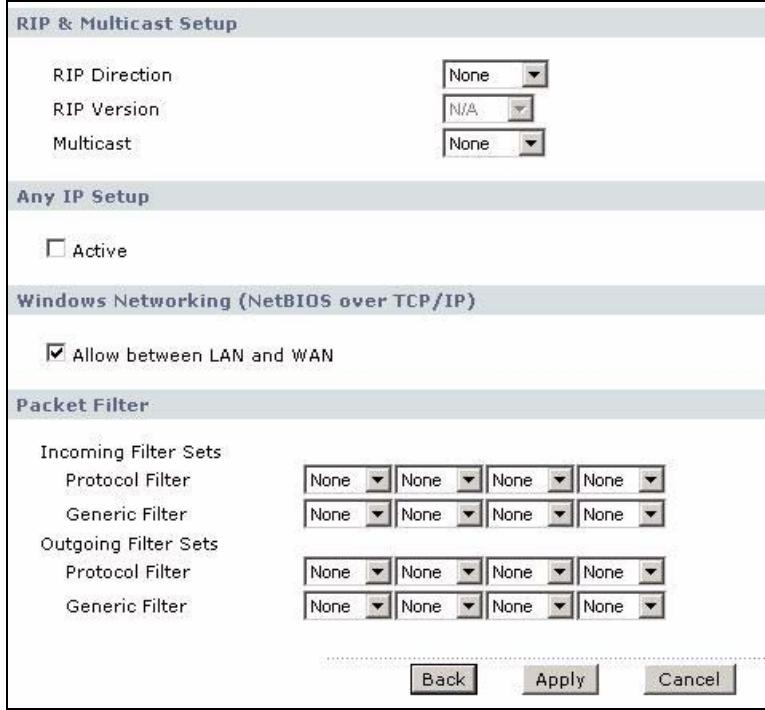Image resolution: width=765 pixels, height=710 pixels.
Task: Open third Incoming Generic Filter dropdown
Action: 529,514
